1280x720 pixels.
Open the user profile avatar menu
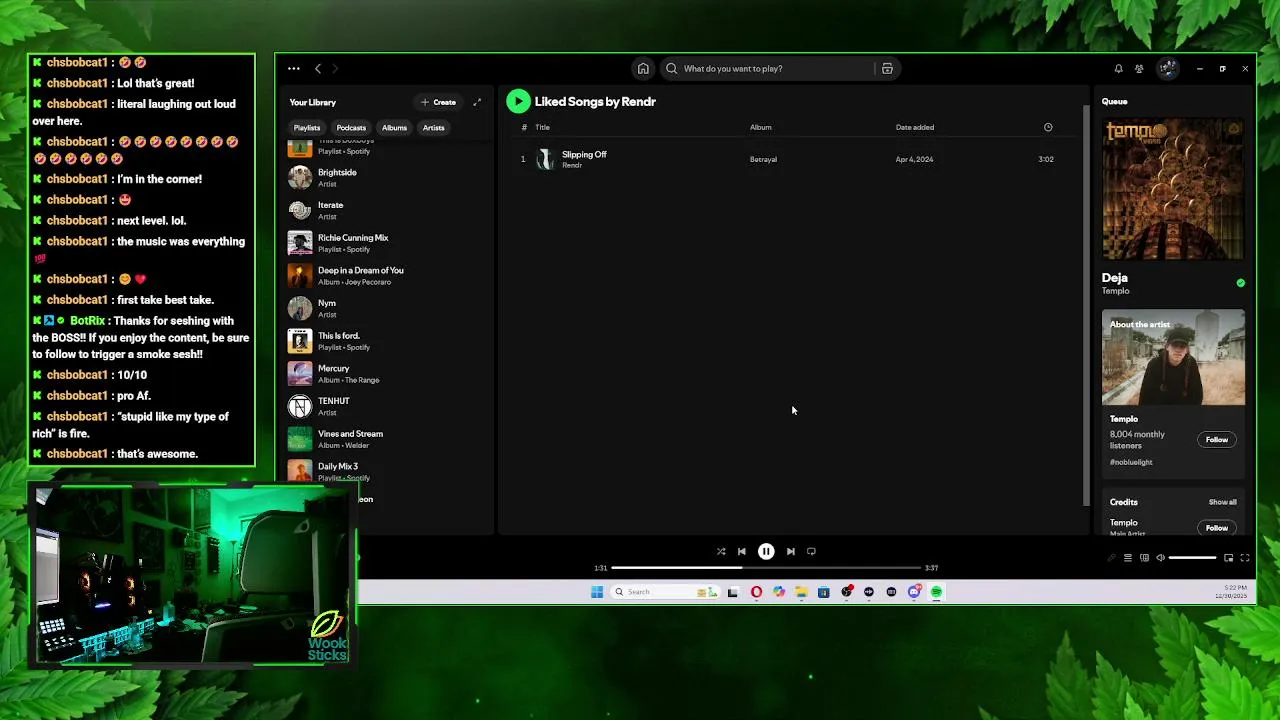(x=1167, y=69)
